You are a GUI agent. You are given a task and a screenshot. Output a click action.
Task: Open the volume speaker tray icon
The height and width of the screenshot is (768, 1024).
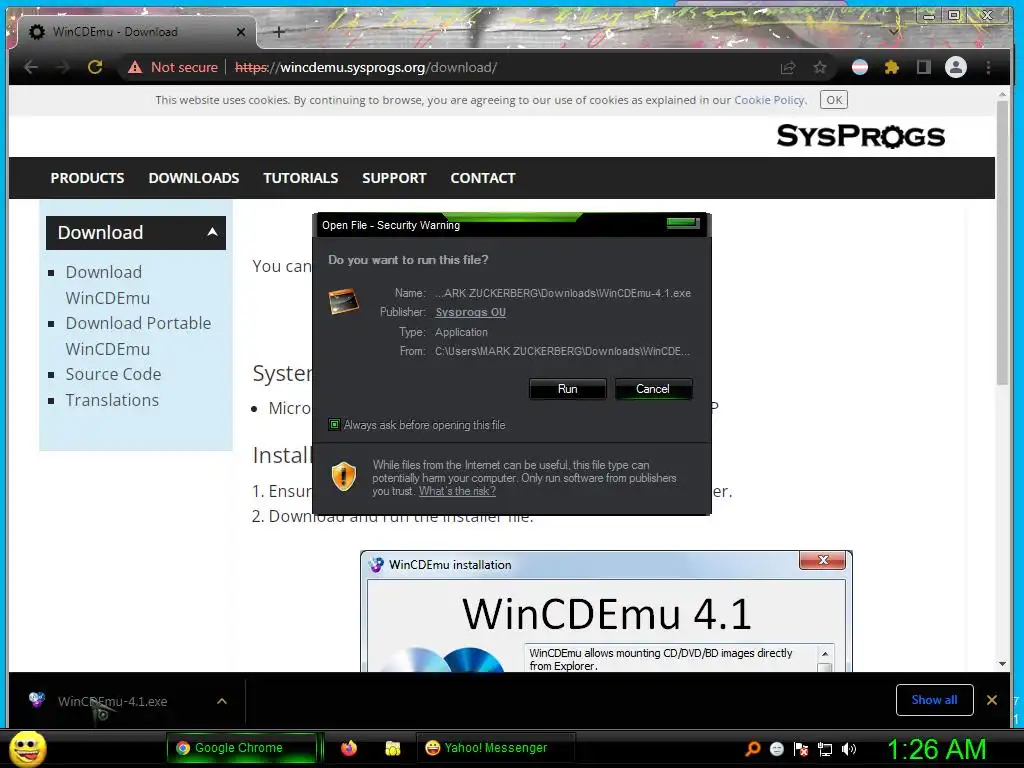pos(849,749)
